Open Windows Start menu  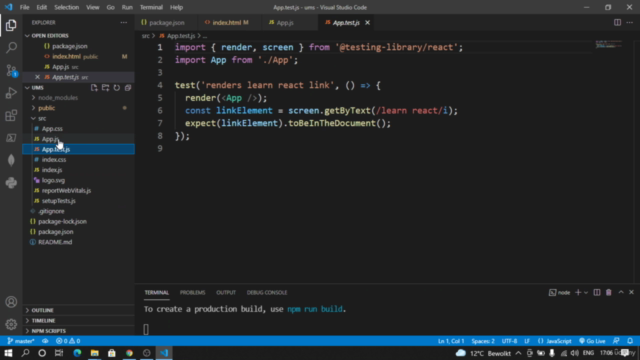click(8, 353)
